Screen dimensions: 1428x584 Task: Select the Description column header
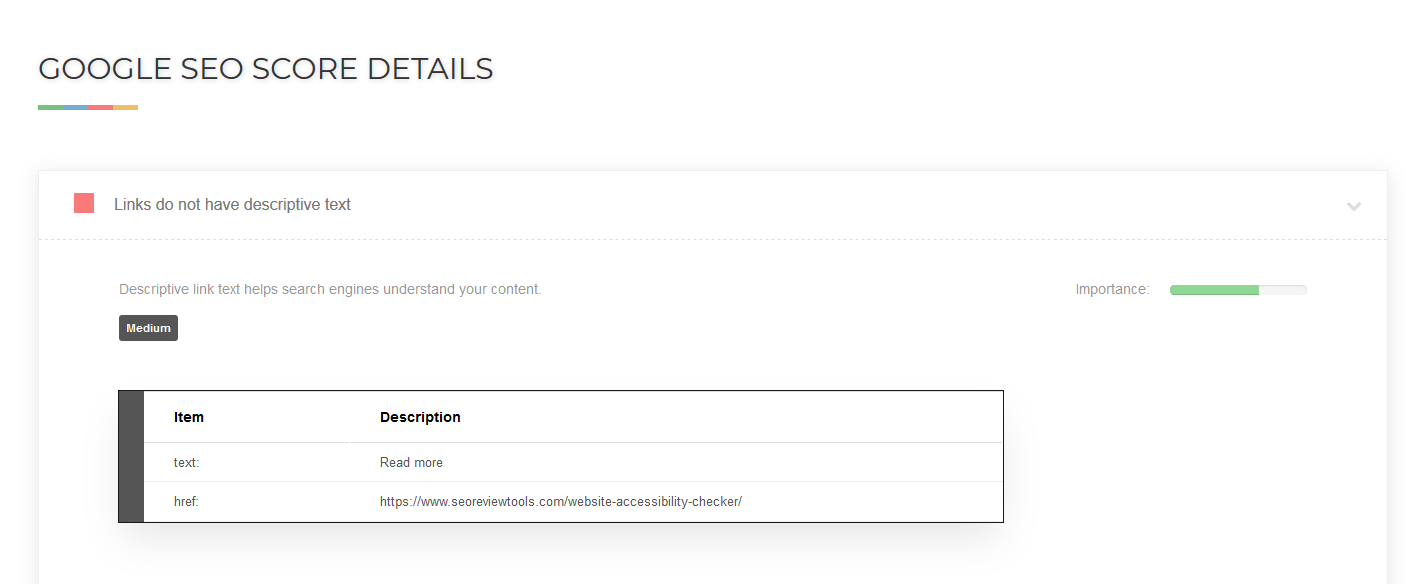click(420, 417)
